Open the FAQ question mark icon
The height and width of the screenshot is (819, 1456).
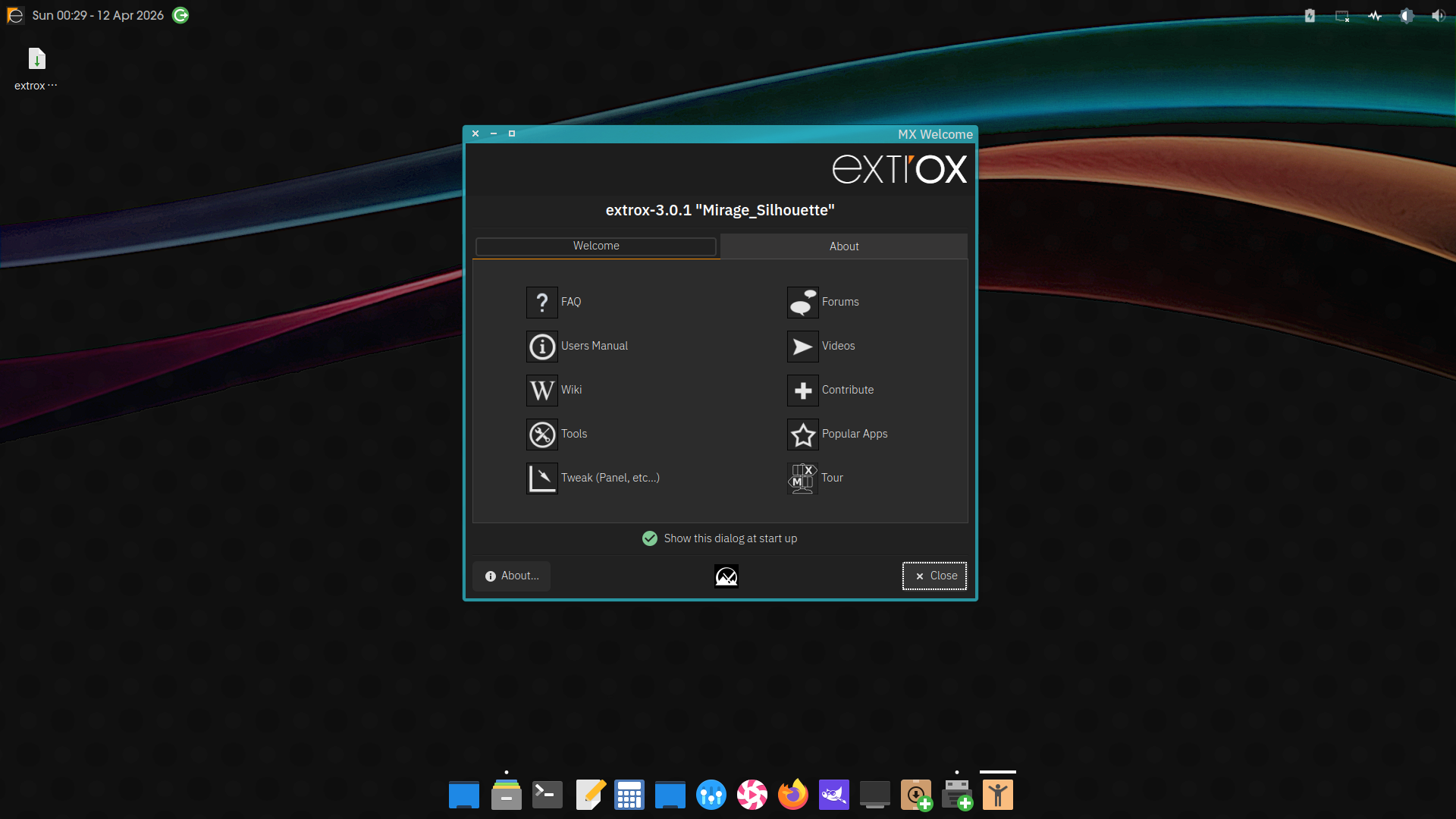tap(541, 302)
